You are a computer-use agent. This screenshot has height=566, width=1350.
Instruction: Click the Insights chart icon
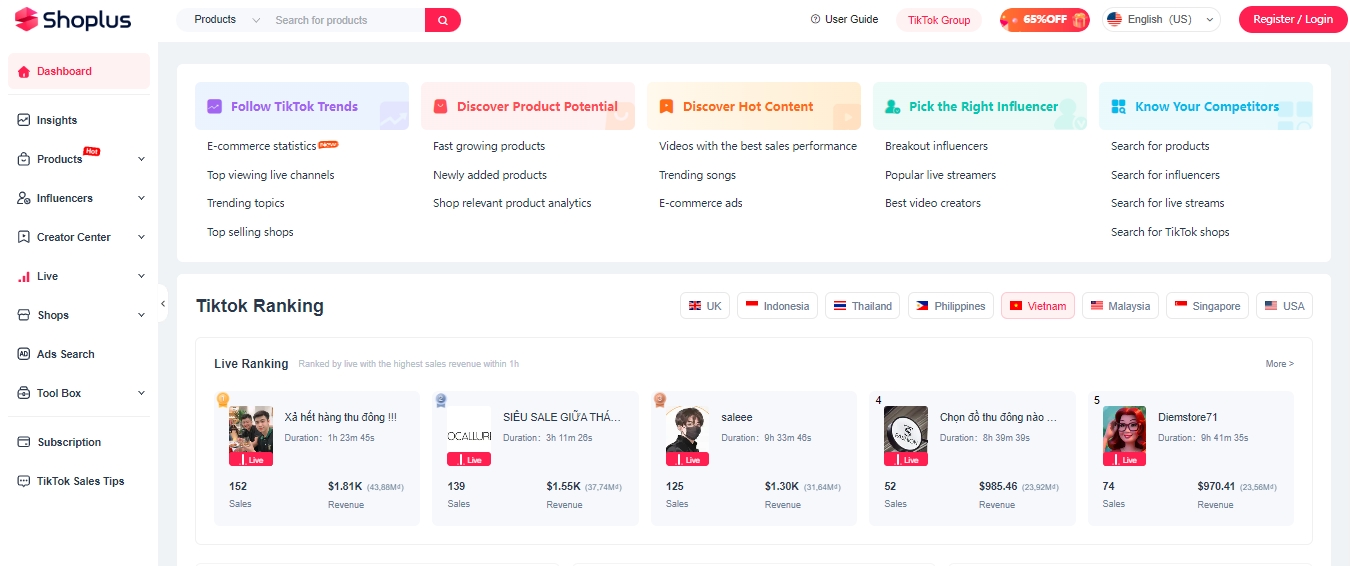click(24, 120)
